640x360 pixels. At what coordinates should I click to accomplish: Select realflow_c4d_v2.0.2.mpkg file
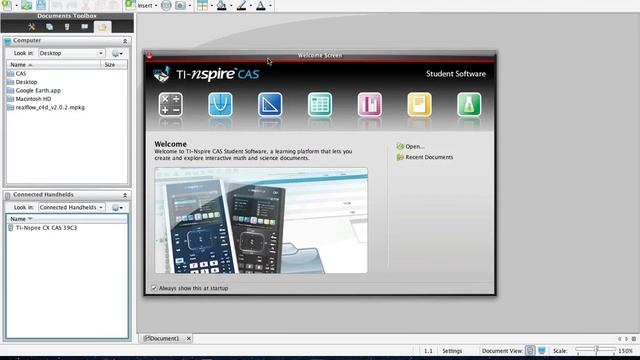46,107
